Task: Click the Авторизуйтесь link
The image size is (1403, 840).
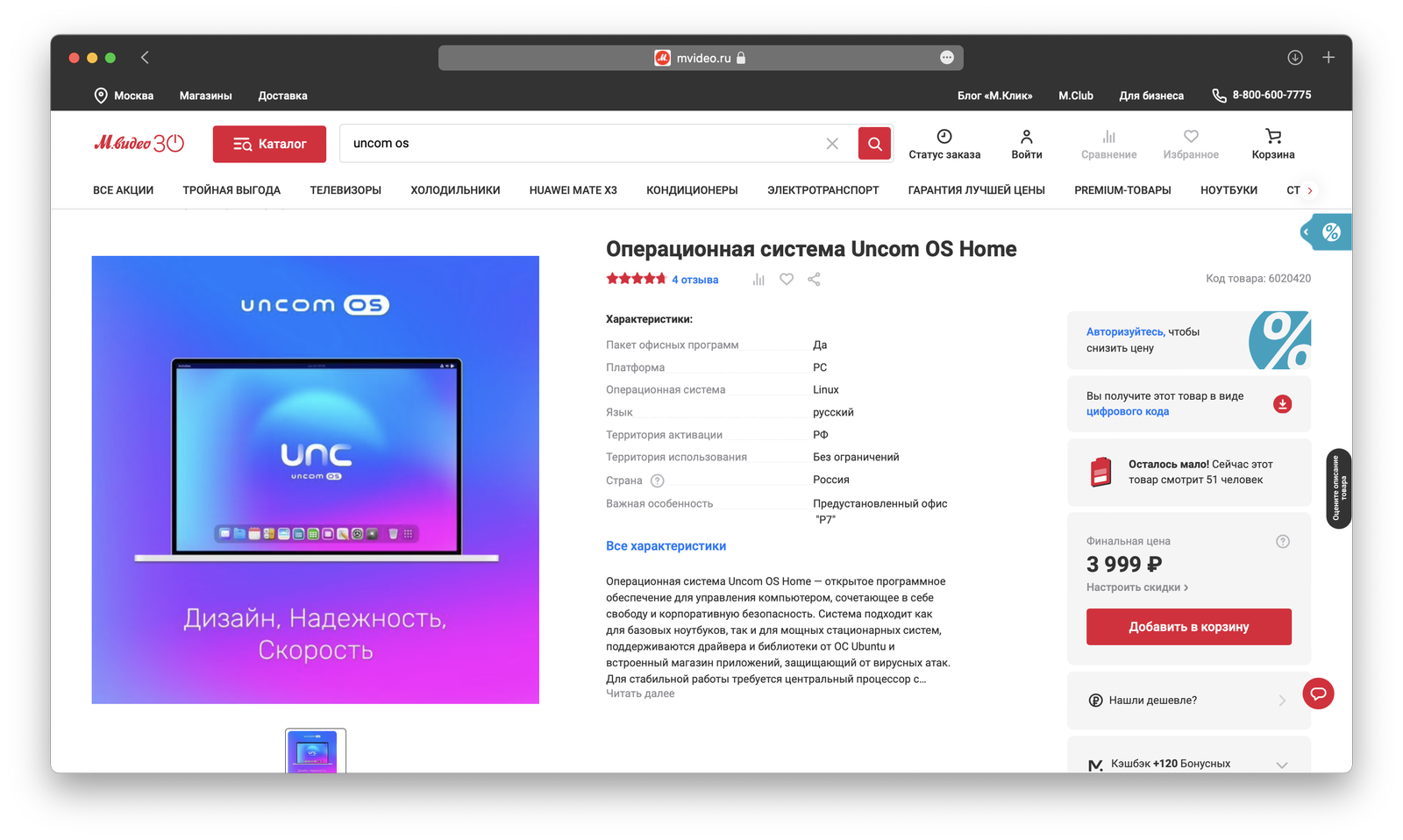Action: [1125, 331]
